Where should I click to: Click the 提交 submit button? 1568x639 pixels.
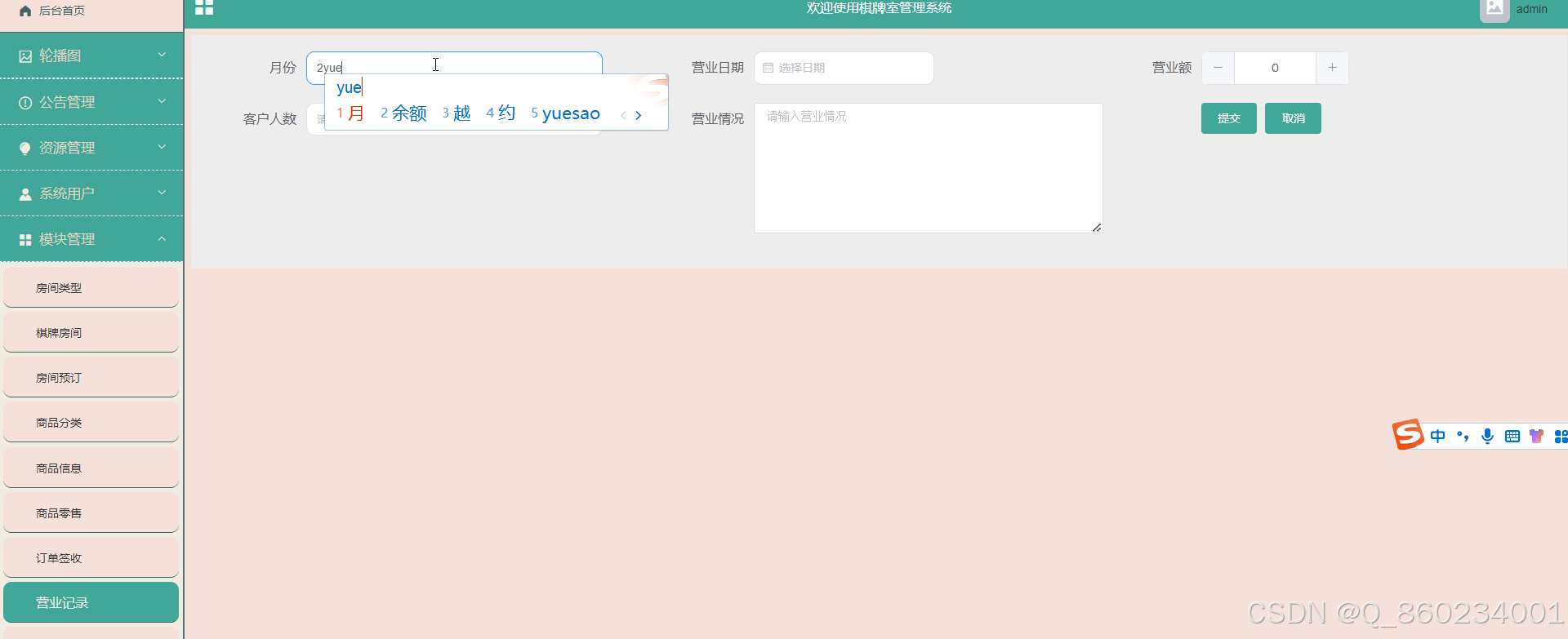click(1229, 118)
